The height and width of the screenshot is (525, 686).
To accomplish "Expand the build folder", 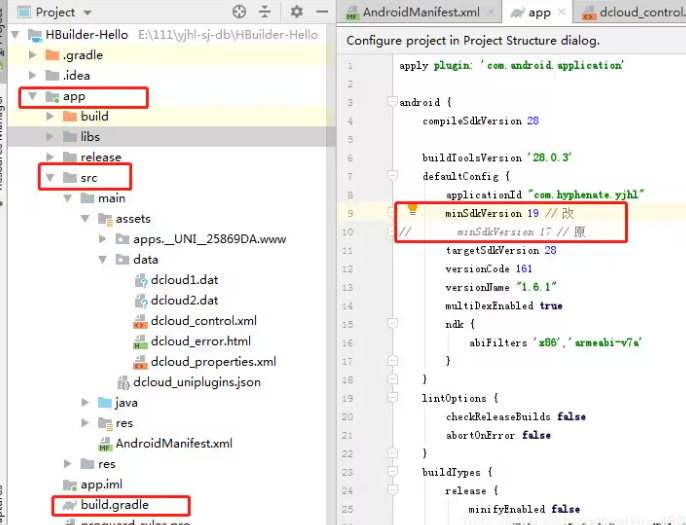I will click(x=50, y=116).
